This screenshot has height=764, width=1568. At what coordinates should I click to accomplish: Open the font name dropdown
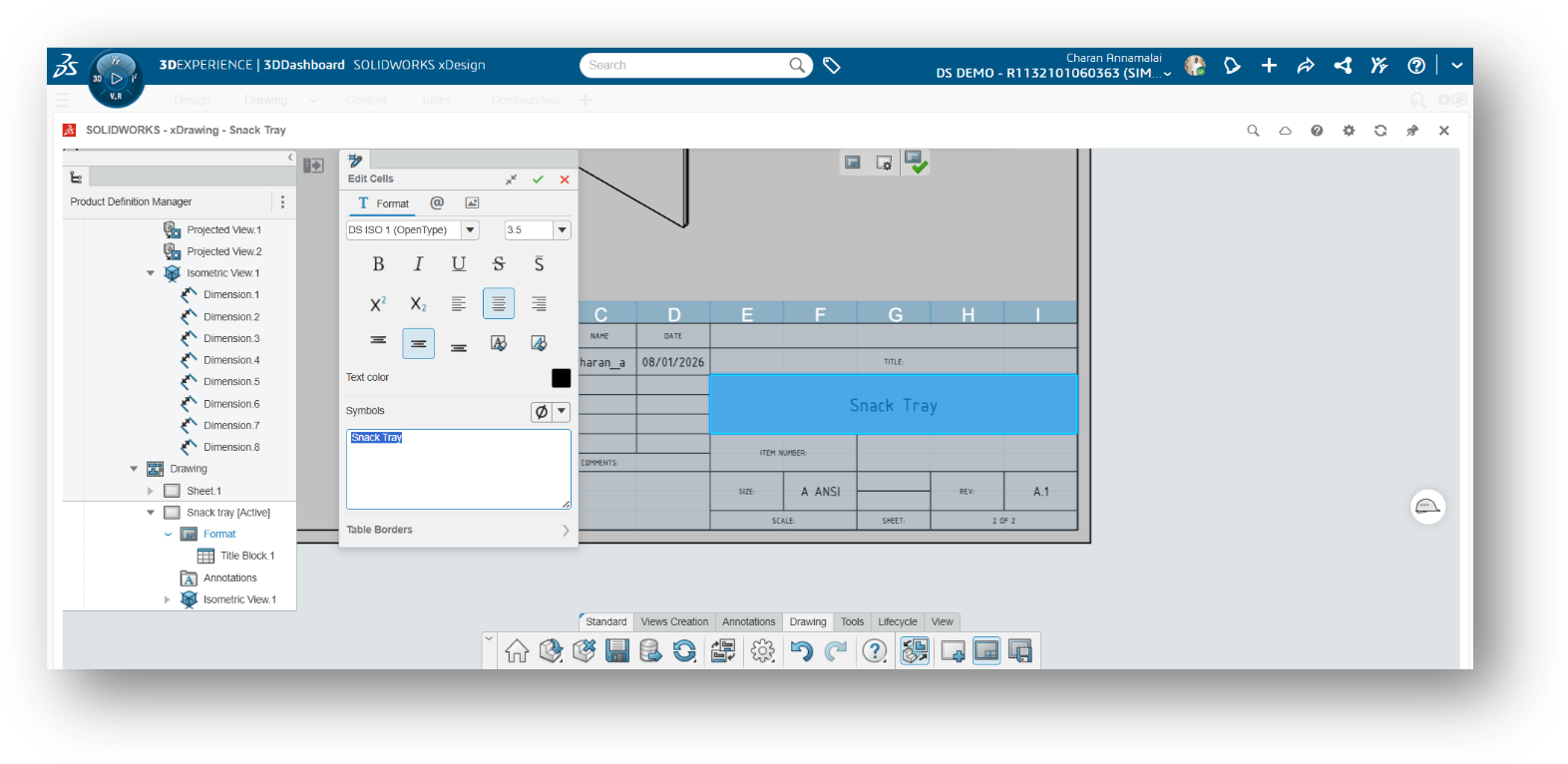click(470, 230)
